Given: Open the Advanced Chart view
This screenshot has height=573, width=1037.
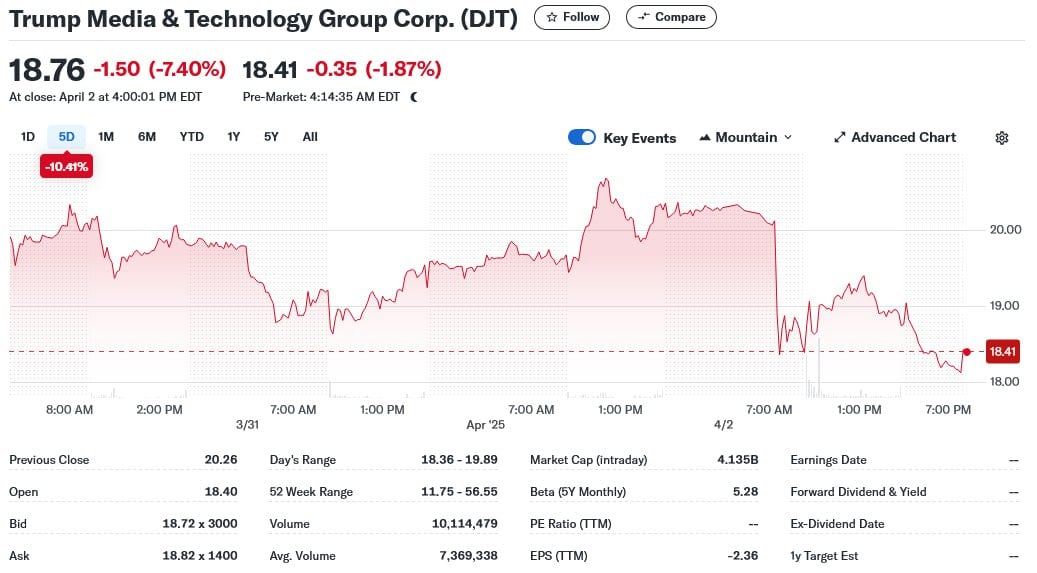Looking at the screenshot, I should click(x=895, y=138).
